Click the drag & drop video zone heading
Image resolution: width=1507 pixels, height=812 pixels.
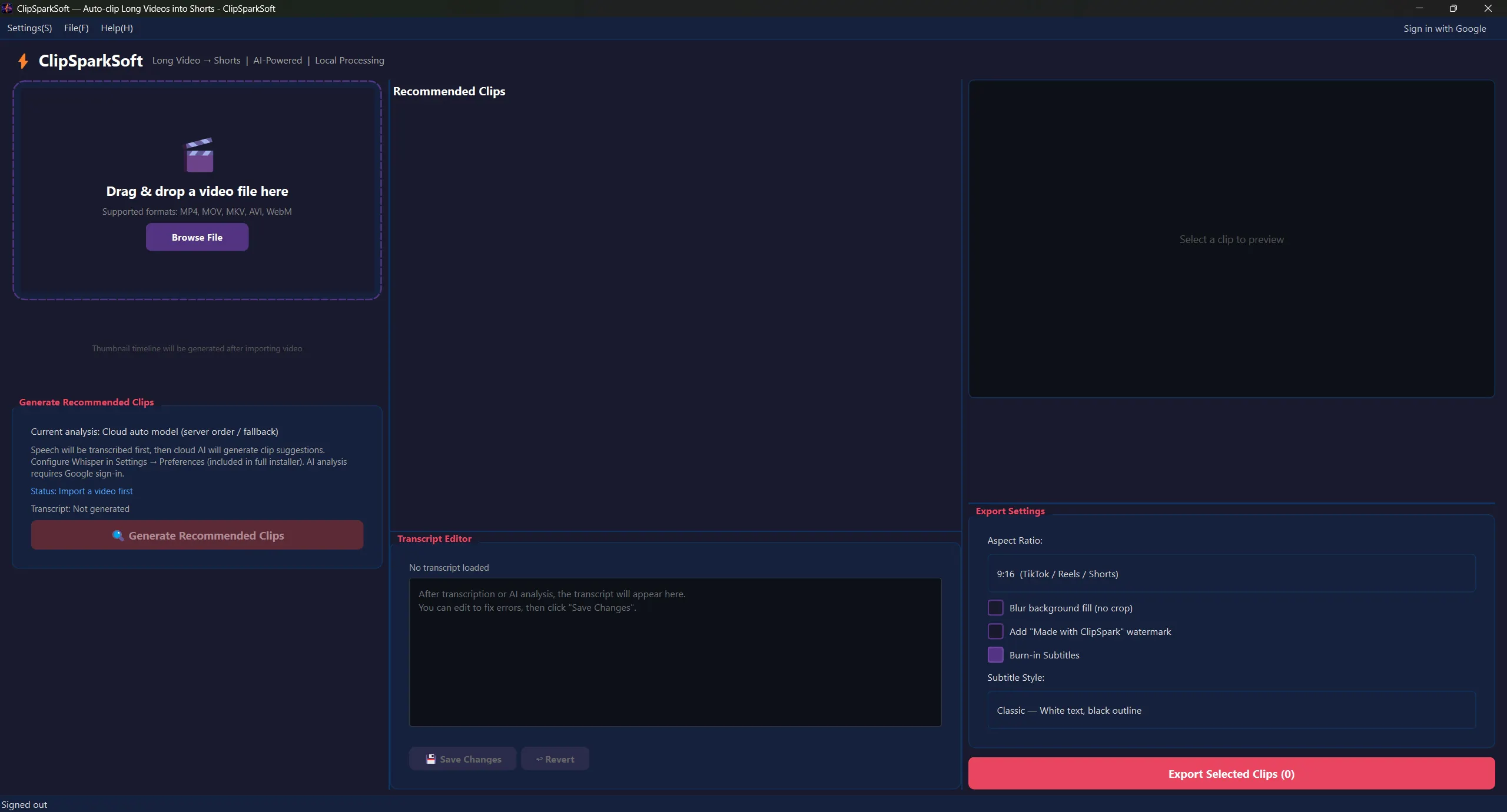(197, 191)
